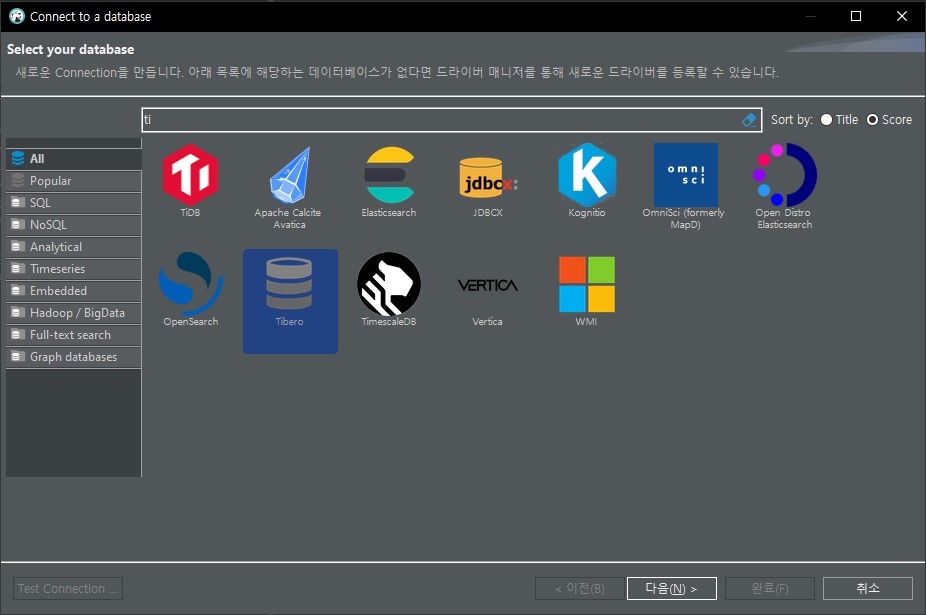Pick the TimescaleDB icon
926x615 pixels.
click(389, 284)
